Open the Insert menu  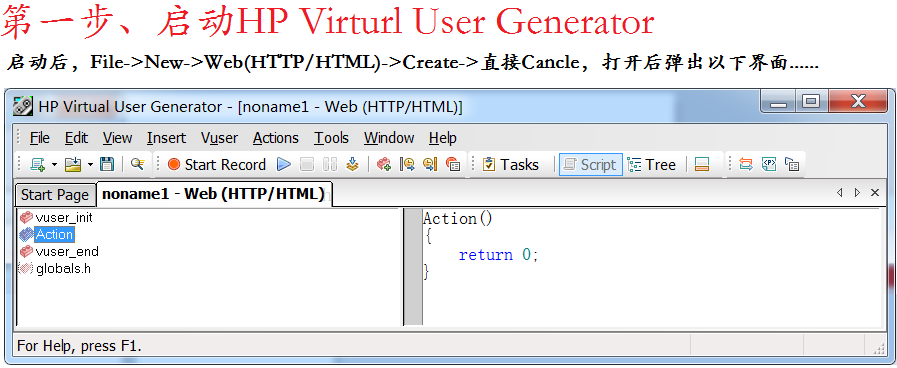click(x=166, y=138)
